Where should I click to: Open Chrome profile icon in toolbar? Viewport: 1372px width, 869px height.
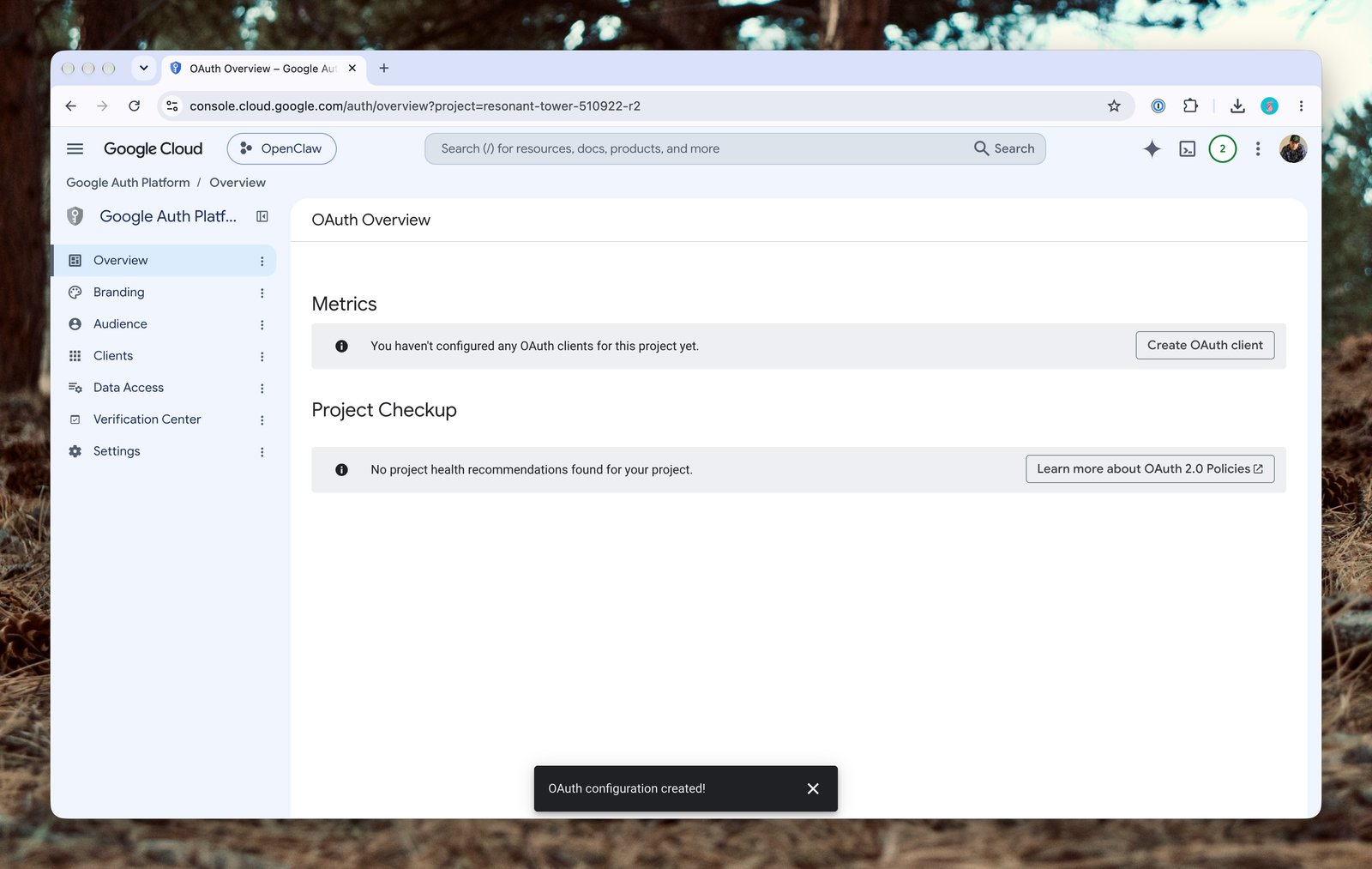tap(1269, 106)
